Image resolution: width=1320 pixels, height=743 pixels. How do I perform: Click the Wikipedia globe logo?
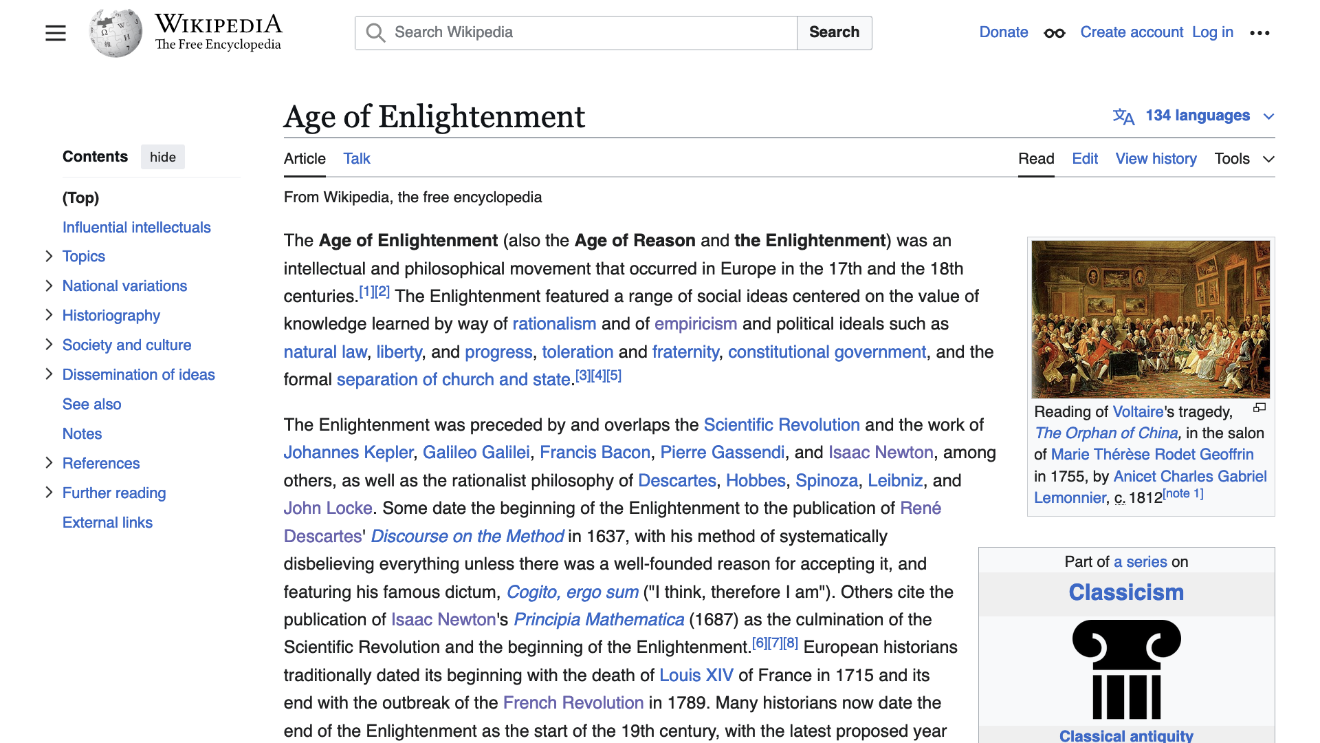pos(116,33)
